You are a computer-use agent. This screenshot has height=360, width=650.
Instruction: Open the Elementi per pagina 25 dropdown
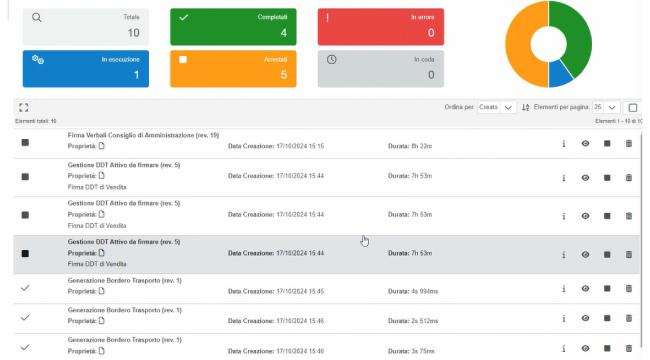click(x=606, y=107)
